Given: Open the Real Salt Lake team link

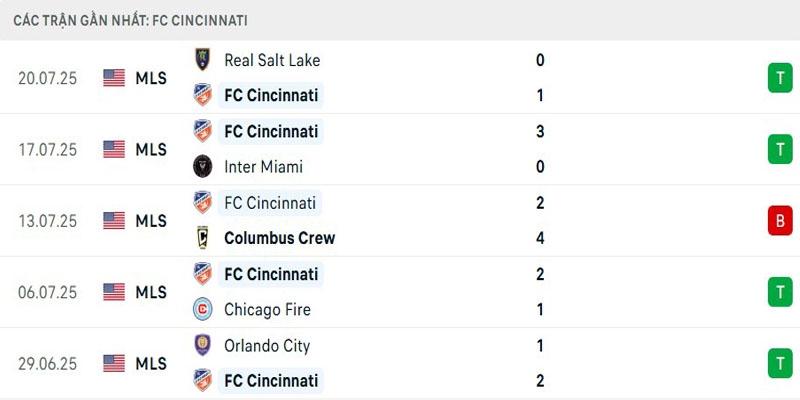Looking at the screenshot, I should [272, 60].
